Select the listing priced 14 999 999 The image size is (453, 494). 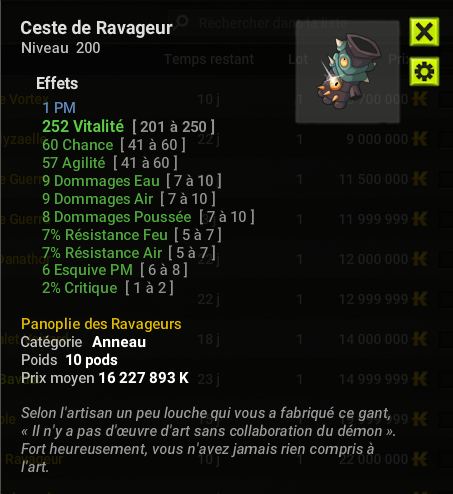coord(227,379)
